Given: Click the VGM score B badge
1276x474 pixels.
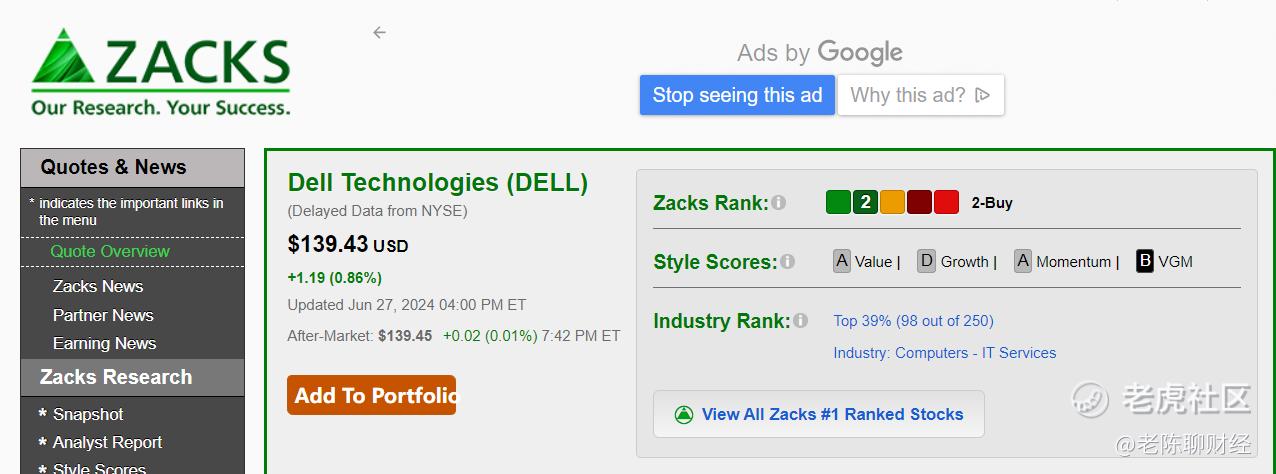Looking at the screenshot, I should [1145, 261].
